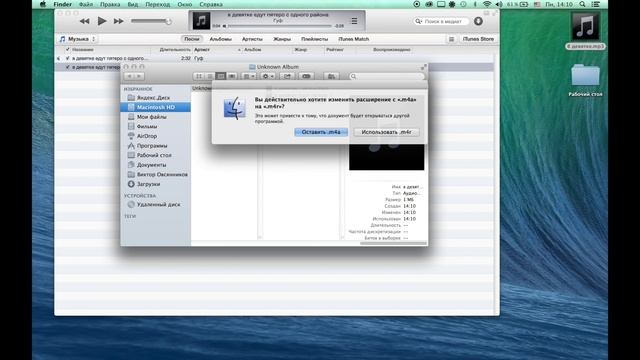Sort by the Альбом column header
This screenshot has height=360, width=640.
coord(252,49)
